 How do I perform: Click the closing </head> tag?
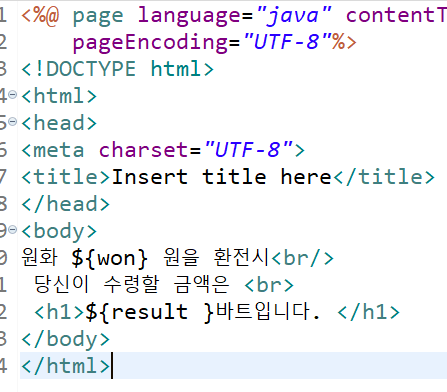65,204
